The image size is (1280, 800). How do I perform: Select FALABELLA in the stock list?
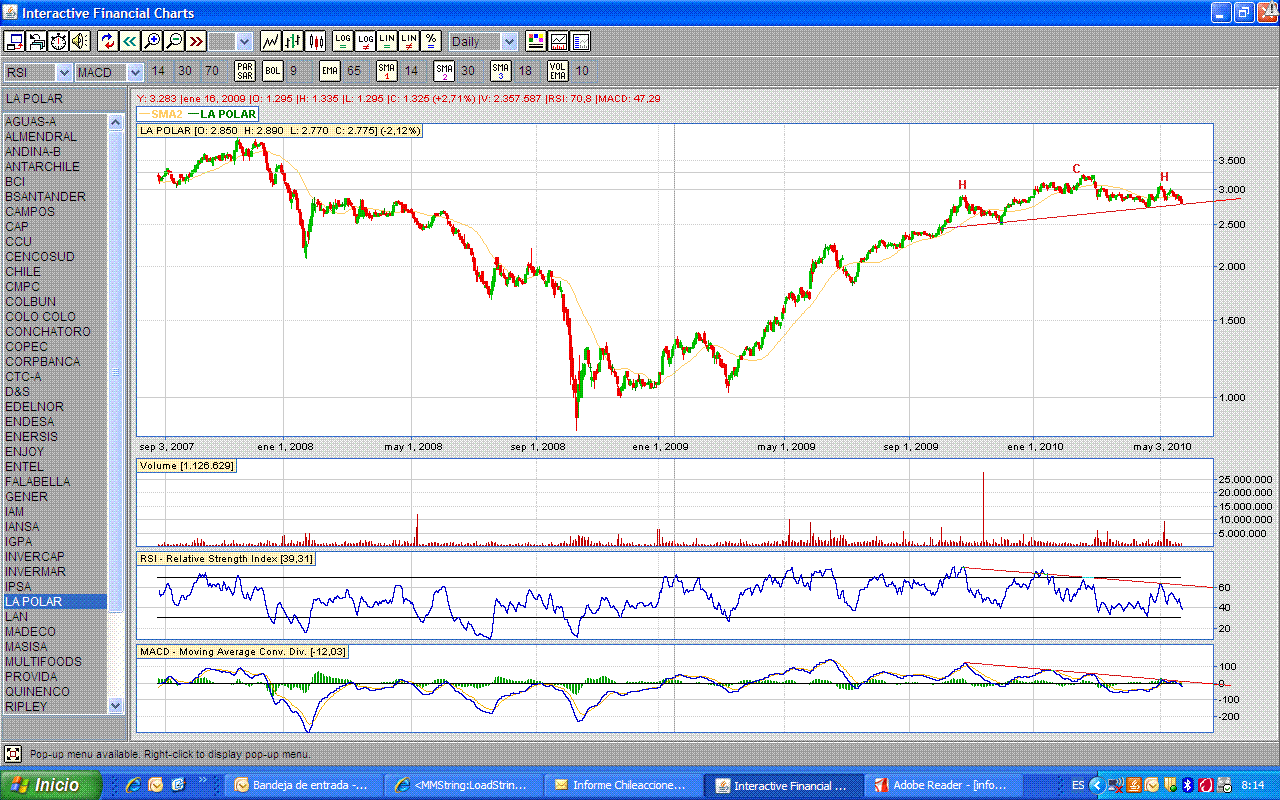click(38, 481)
